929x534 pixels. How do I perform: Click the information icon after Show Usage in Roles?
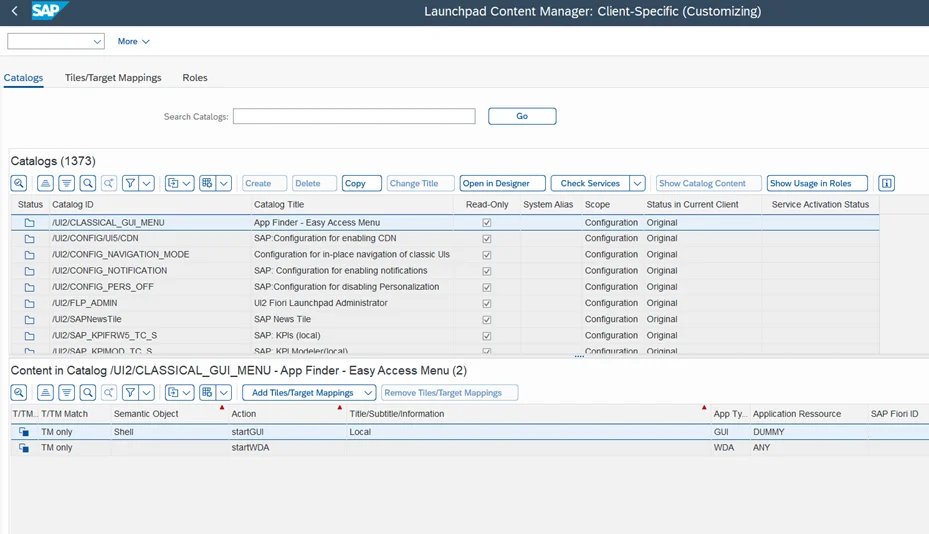pos(887,183)
